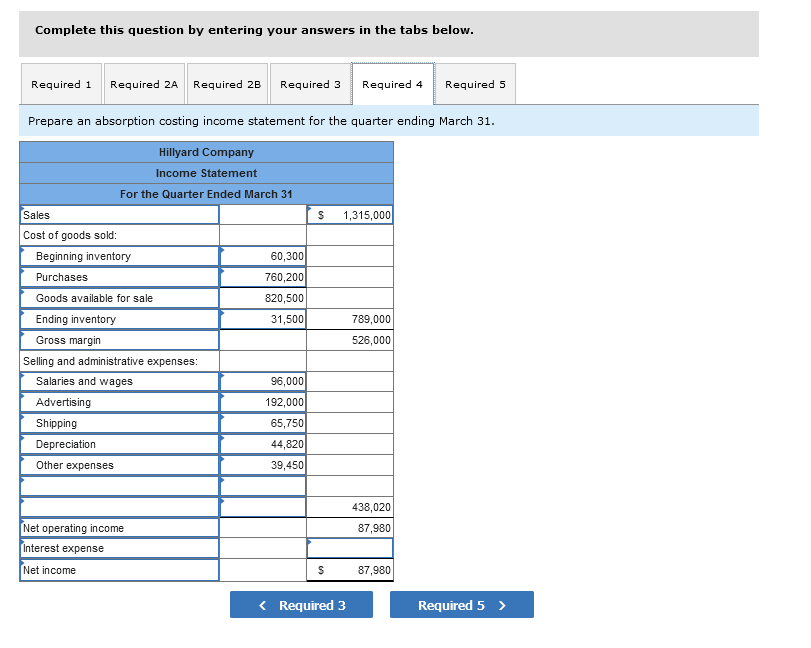Click the Depreciation amount field
Screen dimensions: 811x648
(x=263, y=444)
